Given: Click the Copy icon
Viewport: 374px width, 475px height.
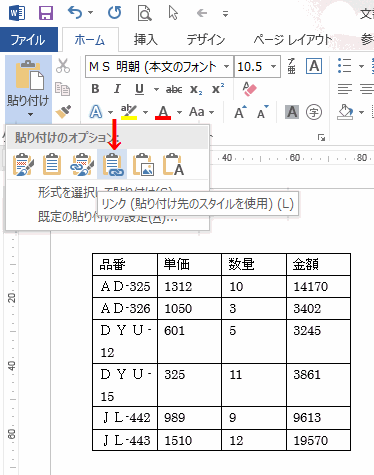Looking at the screenshot, I should click(x=63, y=89).
